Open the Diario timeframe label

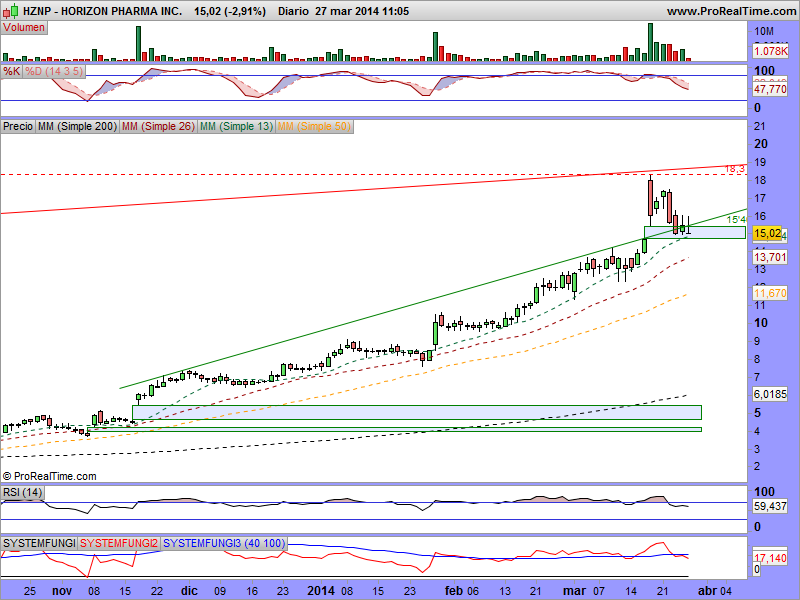click(x=293, y=11)
